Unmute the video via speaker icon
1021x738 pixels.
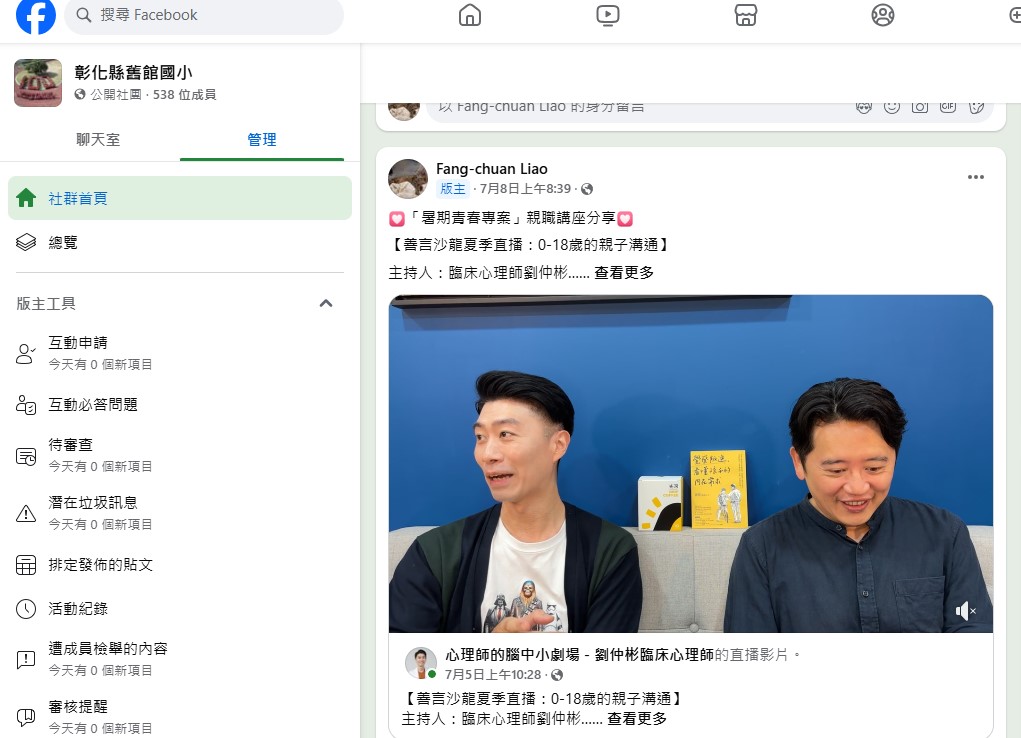pos(965,611)
